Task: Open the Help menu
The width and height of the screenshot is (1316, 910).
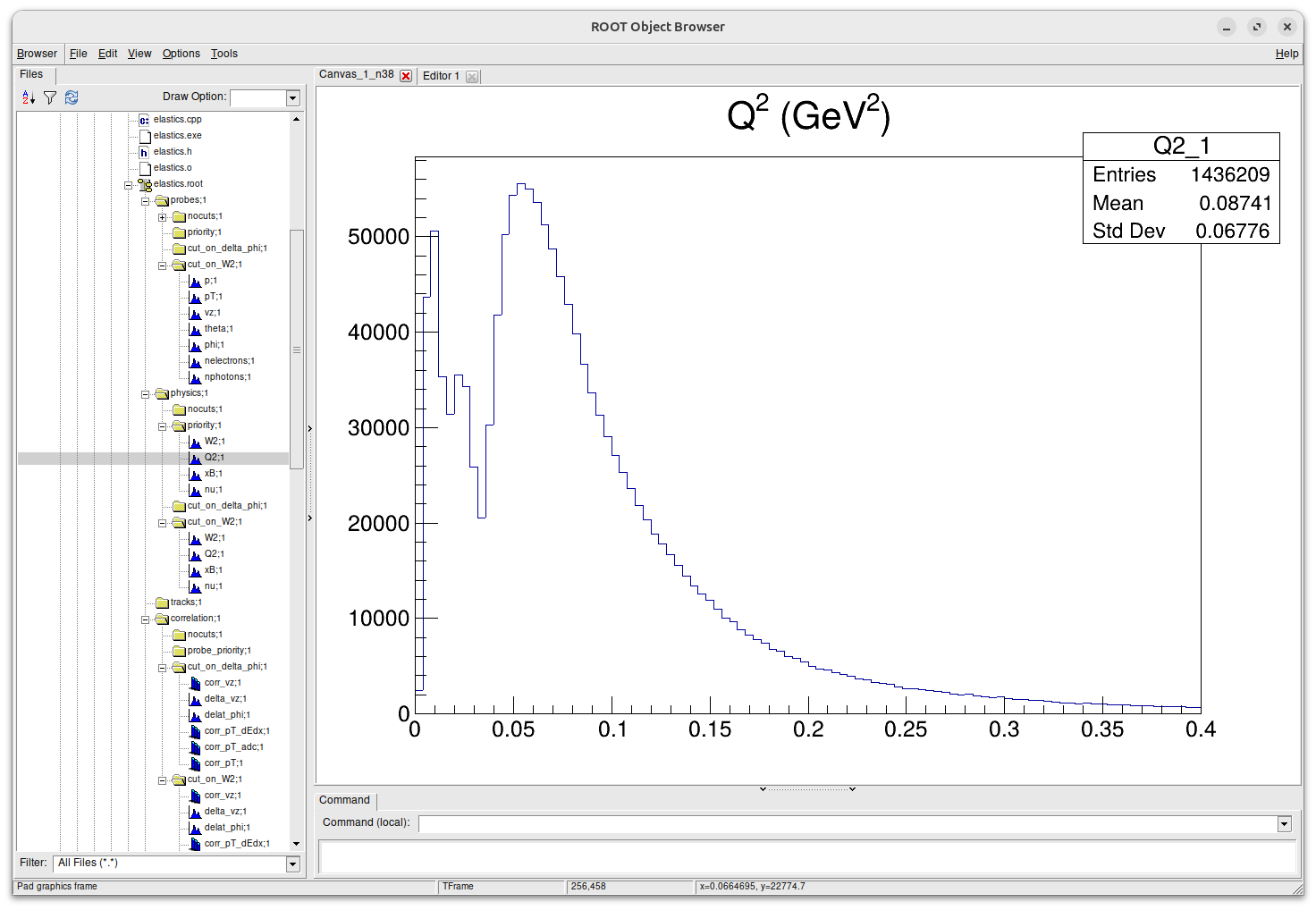Action: [x=1286, y=54]
